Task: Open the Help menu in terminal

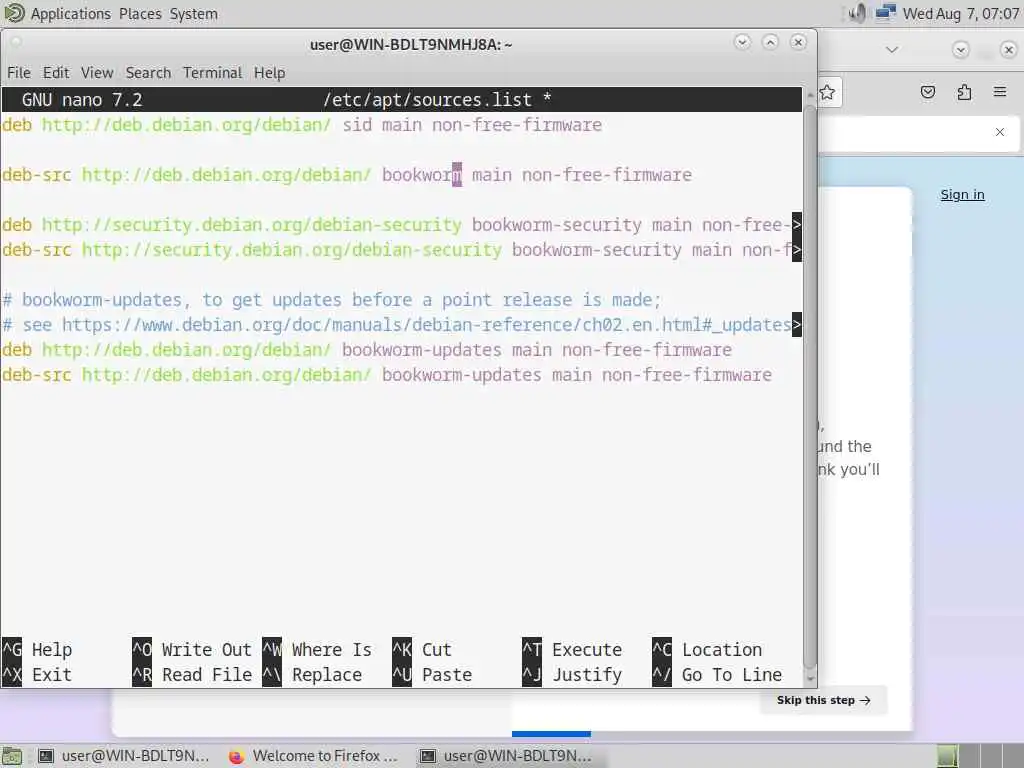Action: coord(269,72)
